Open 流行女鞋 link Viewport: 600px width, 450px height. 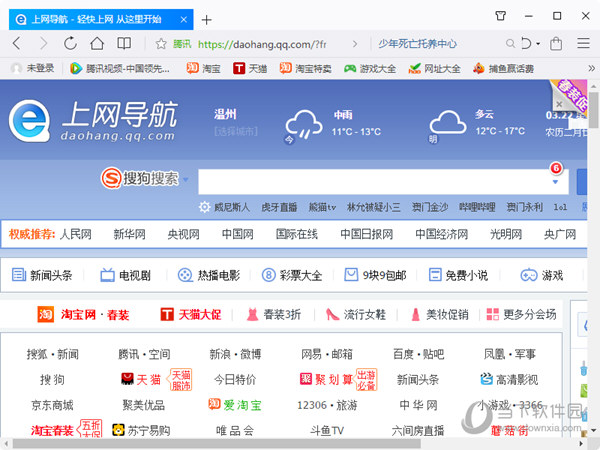pyautogui.click(x=355, y=315)
